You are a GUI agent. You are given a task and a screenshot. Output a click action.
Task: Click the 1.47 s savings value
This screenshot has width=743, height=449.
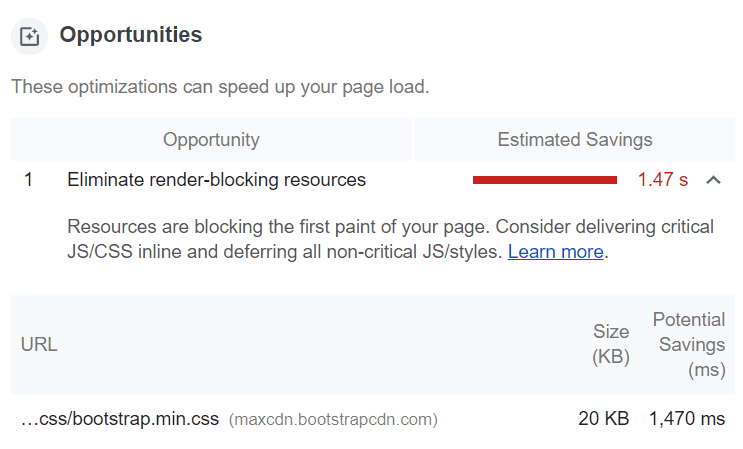(663, 180)
